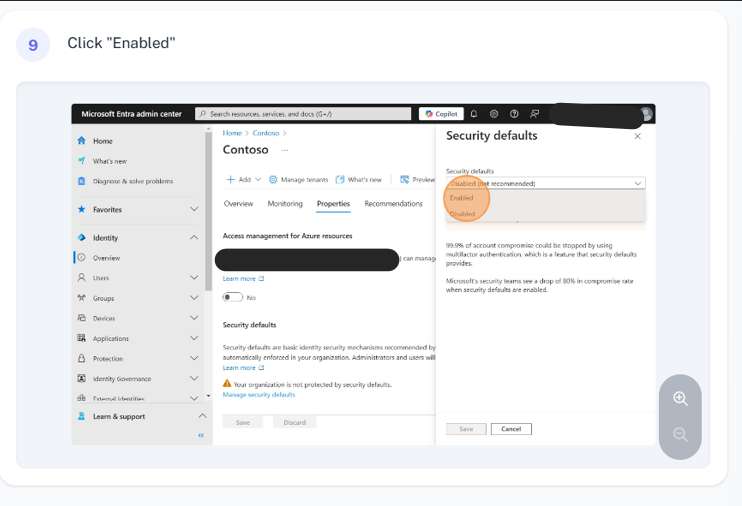This screenshot has height=506, width=742.
Task: Click the Identity Governance icon
Action: coord(81,378)
